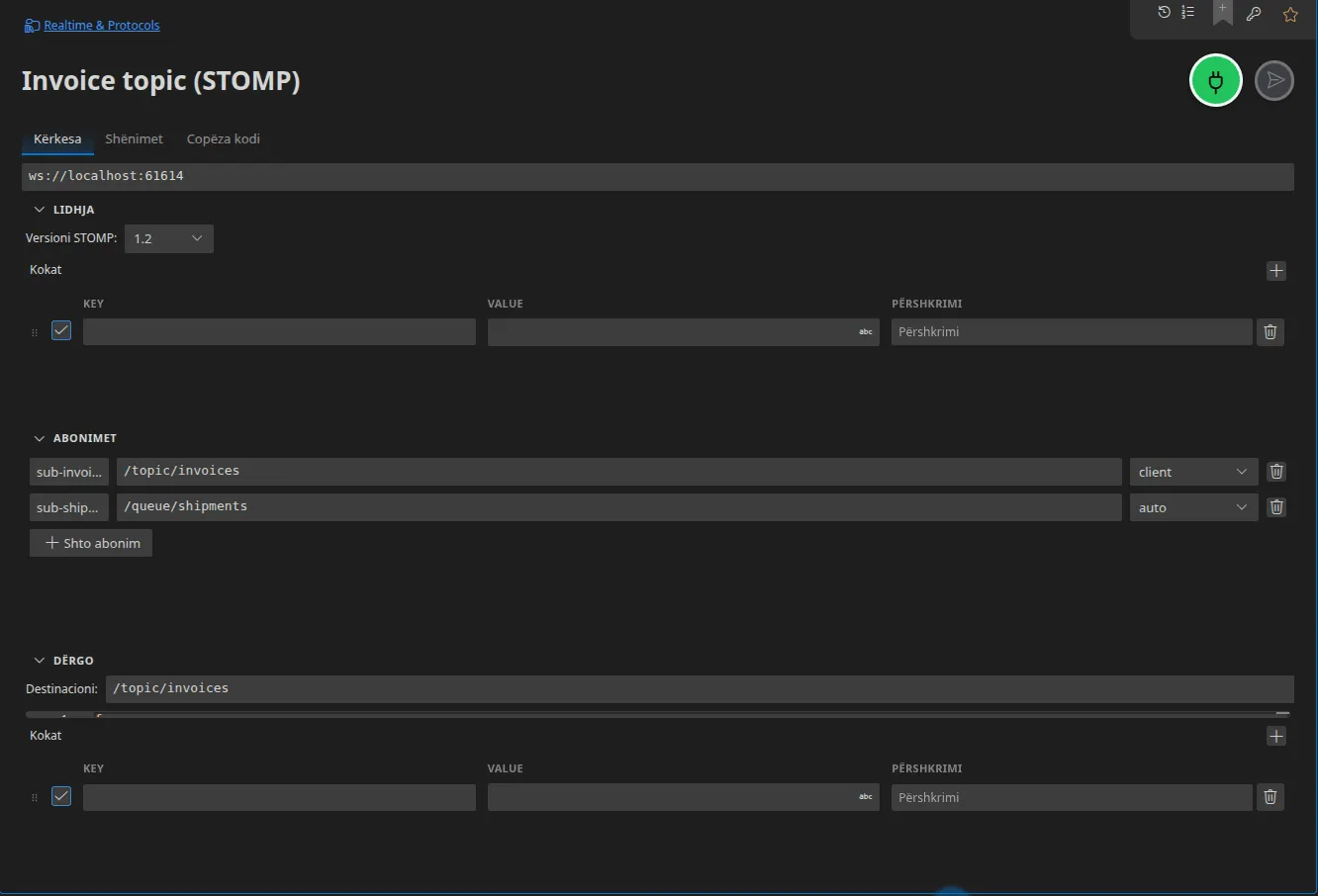The image size is (1318, 896).
Task: Click the connection header Përshkrimi field
Action: click(1072, 332)
